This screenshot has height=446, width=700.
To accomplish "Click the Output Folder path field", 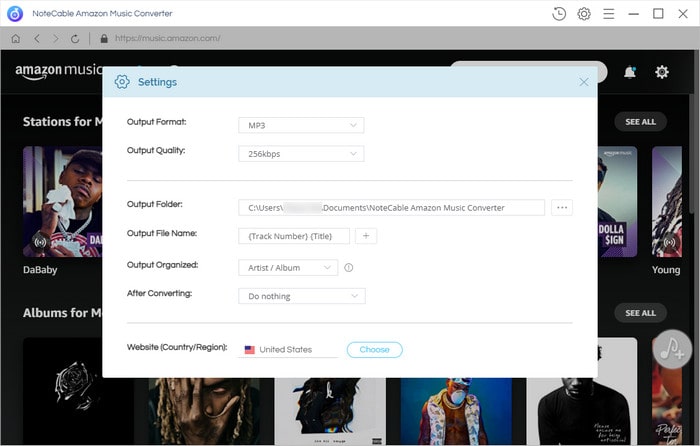I will [392, 208].
